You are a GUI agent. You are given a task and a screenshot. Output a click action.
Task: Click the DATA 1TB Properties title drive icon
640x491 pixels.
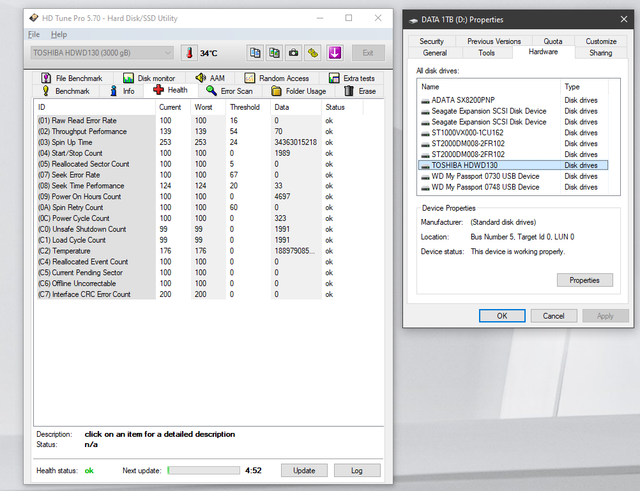[x=413, y=20]
